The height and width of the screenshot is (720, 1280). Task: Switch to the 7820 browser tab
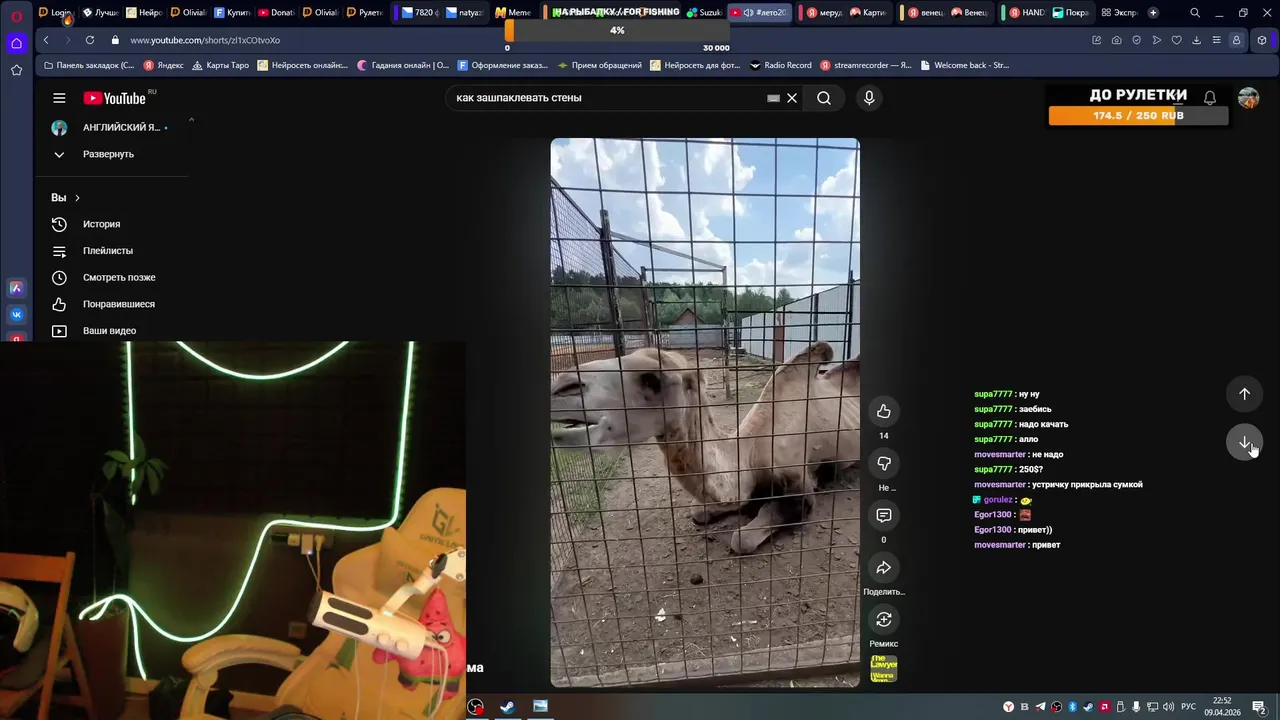coord(418,13)
